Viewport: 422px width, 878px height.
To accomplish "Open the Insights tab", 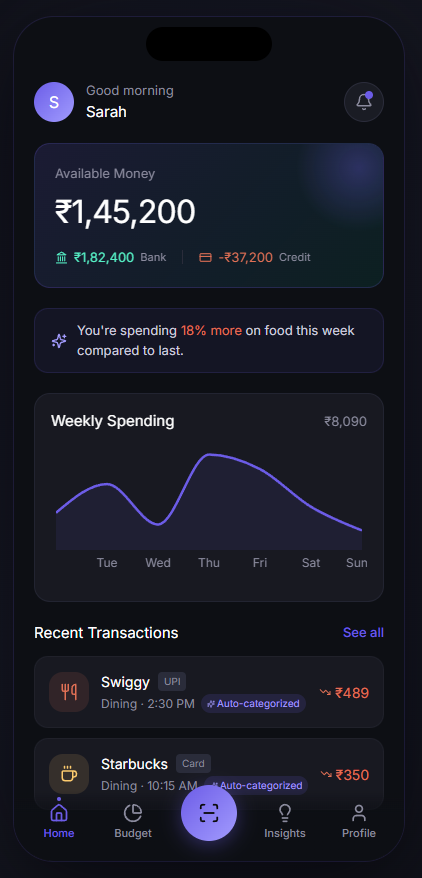I will [x=285, y=821].
